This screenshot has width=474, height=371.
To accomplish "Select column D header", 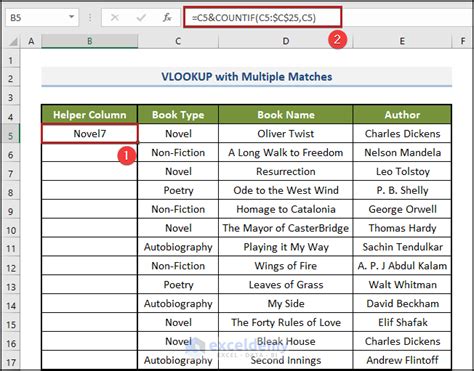I will [x=286, y=41].
